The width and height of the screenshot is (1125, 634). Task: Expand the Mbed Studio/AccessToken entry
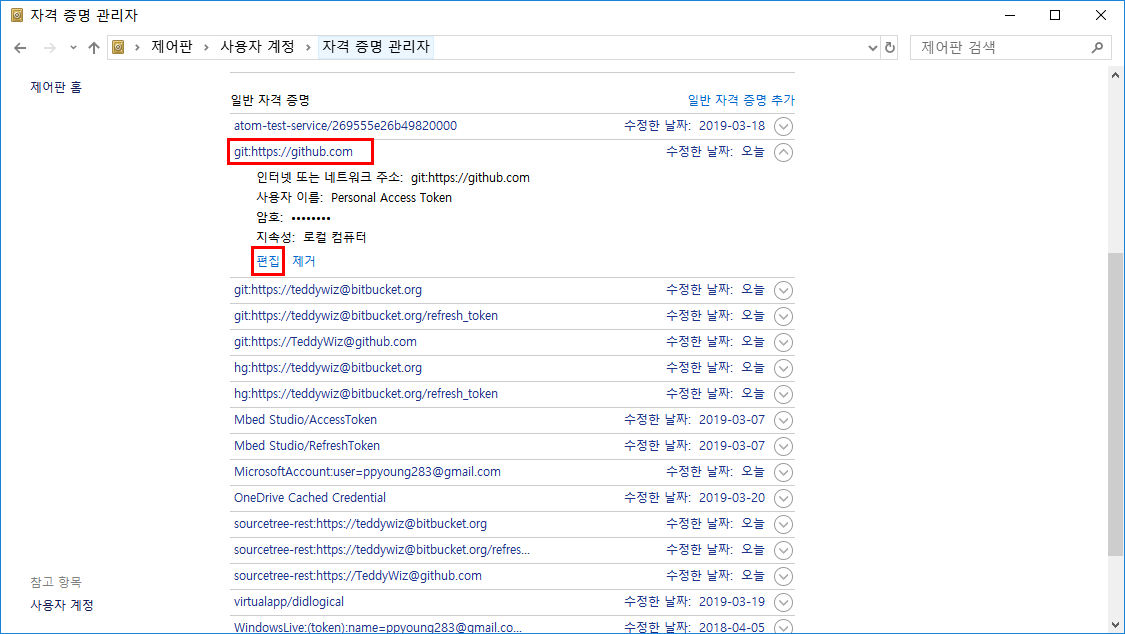[x=784, y=420]
